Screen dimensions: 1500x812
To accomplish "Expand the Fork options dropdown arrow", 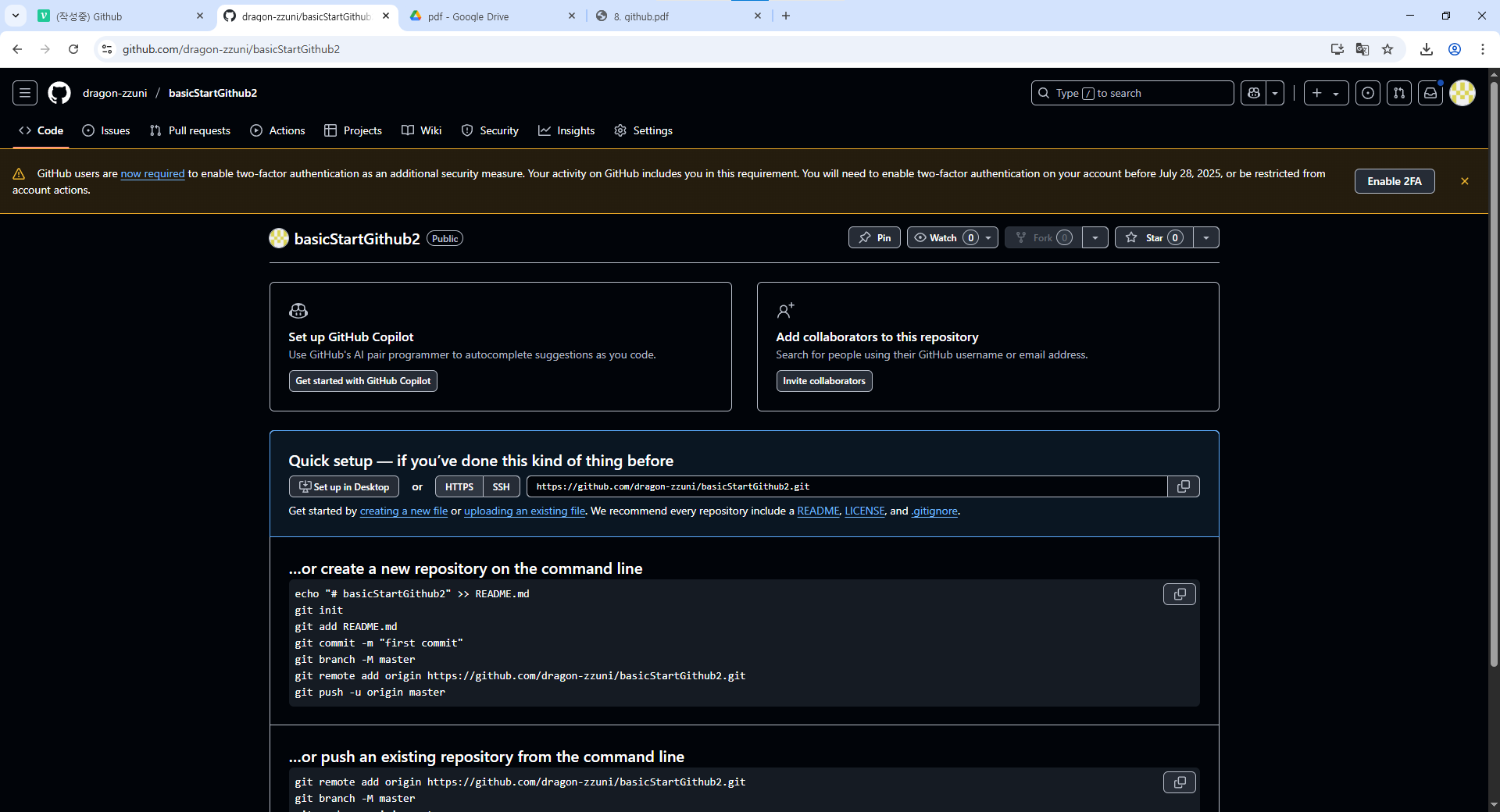I will coord(1095,237).
